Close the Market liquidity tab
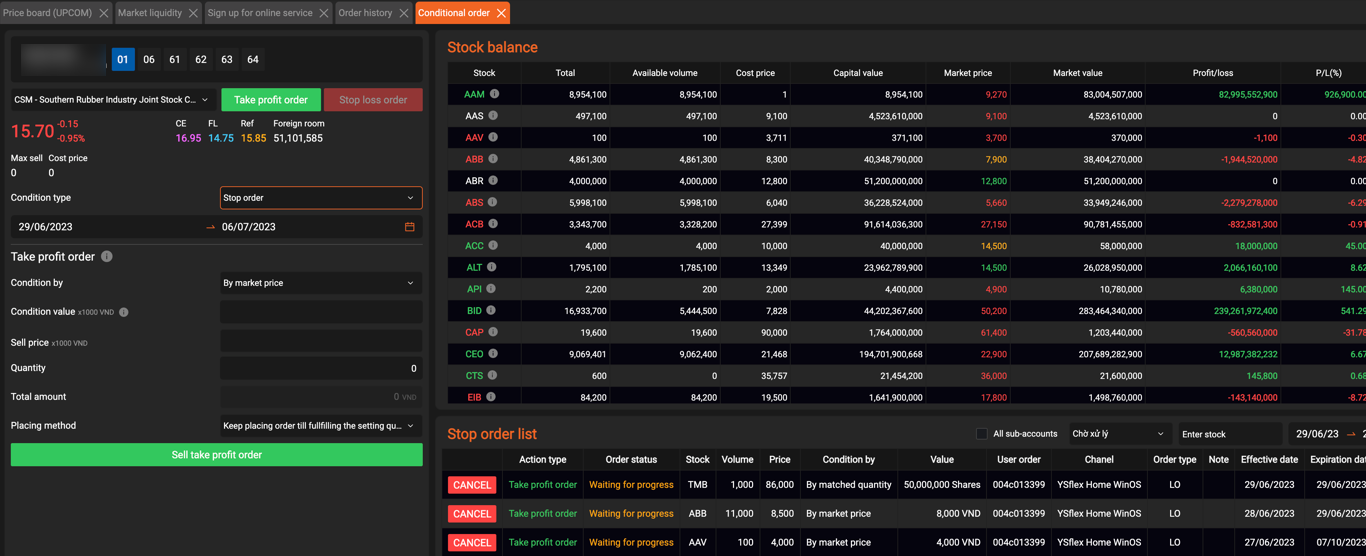This screenshot has width=1366, height=556. (193, 13)
